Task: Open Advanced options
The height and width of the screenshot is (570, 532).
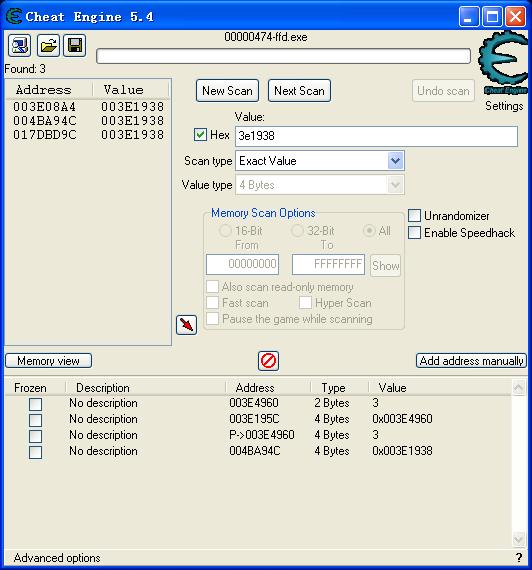Action: click(57, 558)
